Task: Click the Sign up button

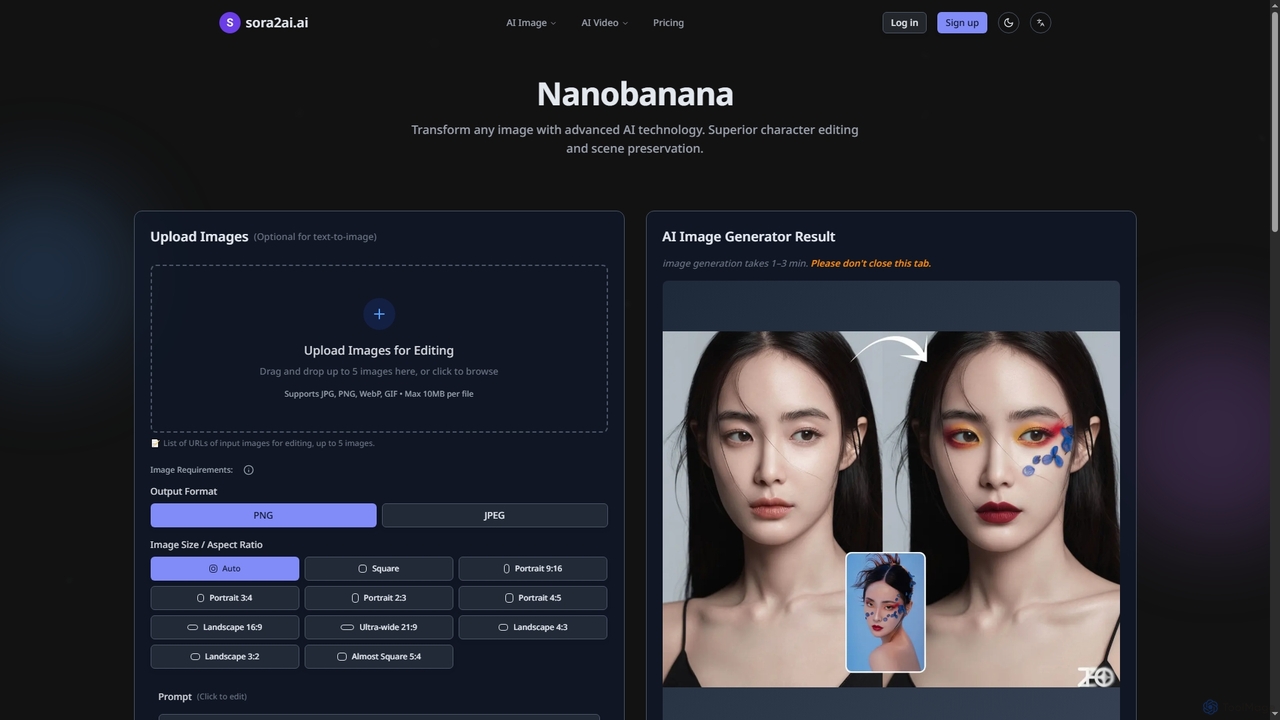Action: coord(962,22)
